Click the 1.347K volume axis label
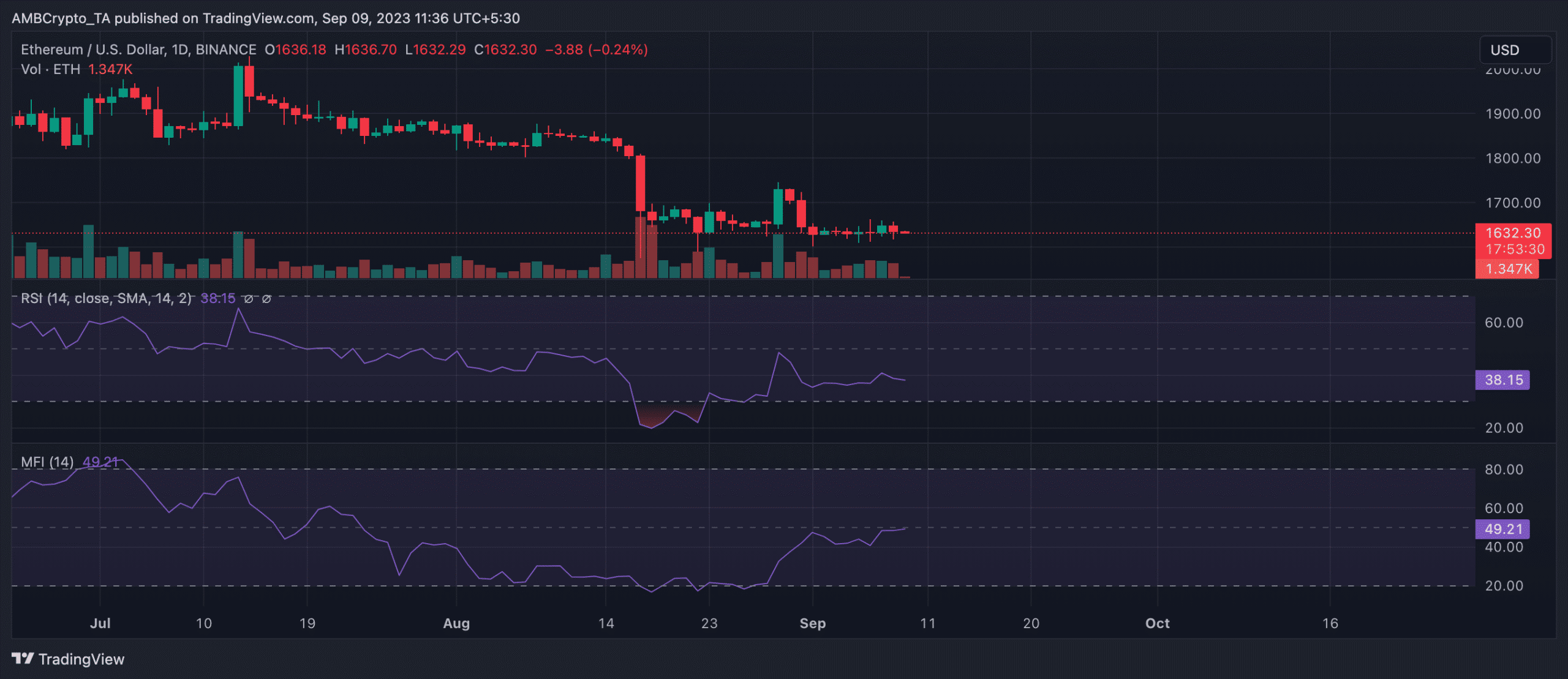 [x=1508, y=268]
